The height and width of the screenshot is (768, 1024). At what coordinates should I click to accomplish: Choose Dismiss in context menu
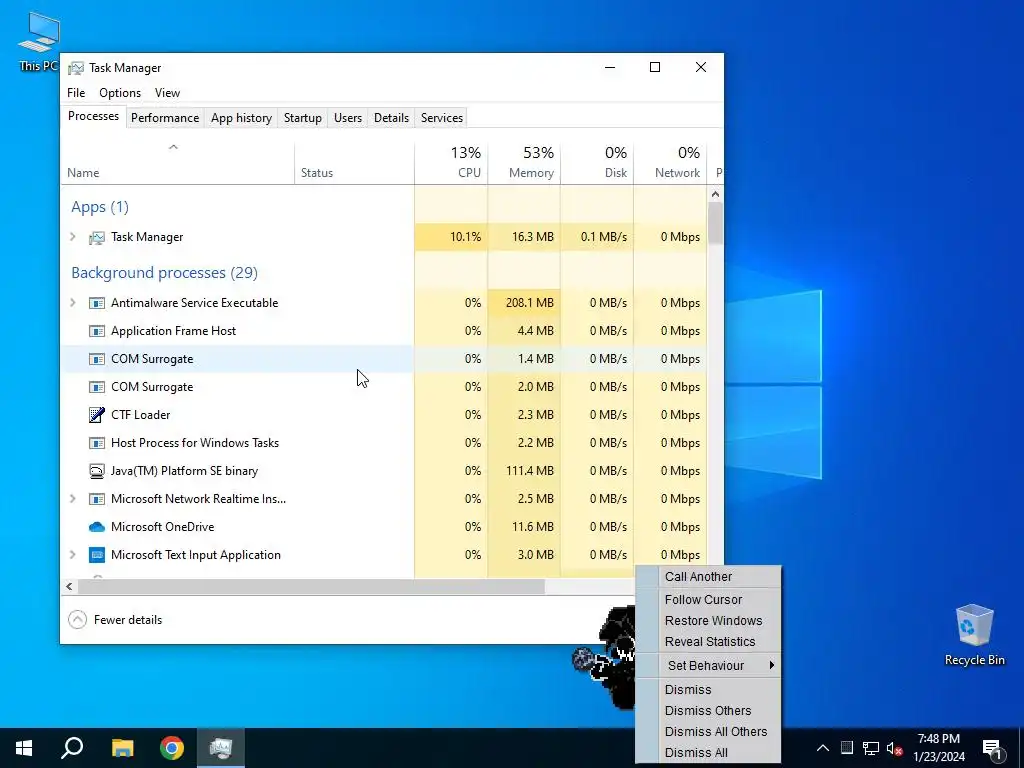(709, 690)
